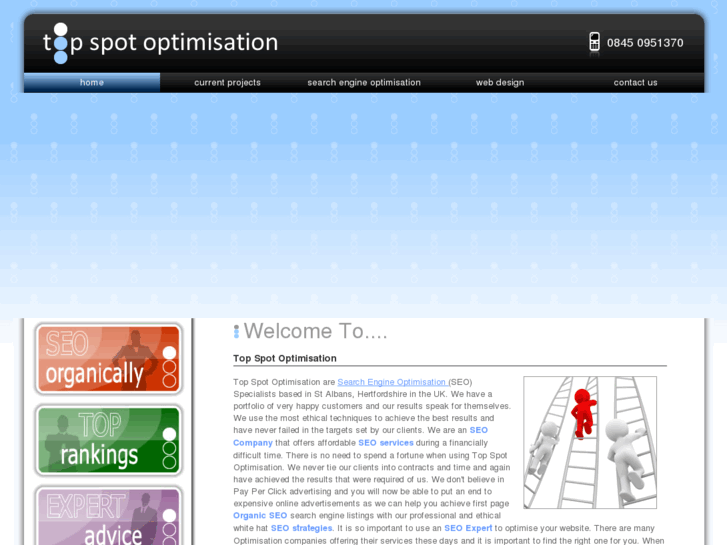This screenshot has width=727, height=545.
Task: Open the current projects menu item
Action: point(227,83)
